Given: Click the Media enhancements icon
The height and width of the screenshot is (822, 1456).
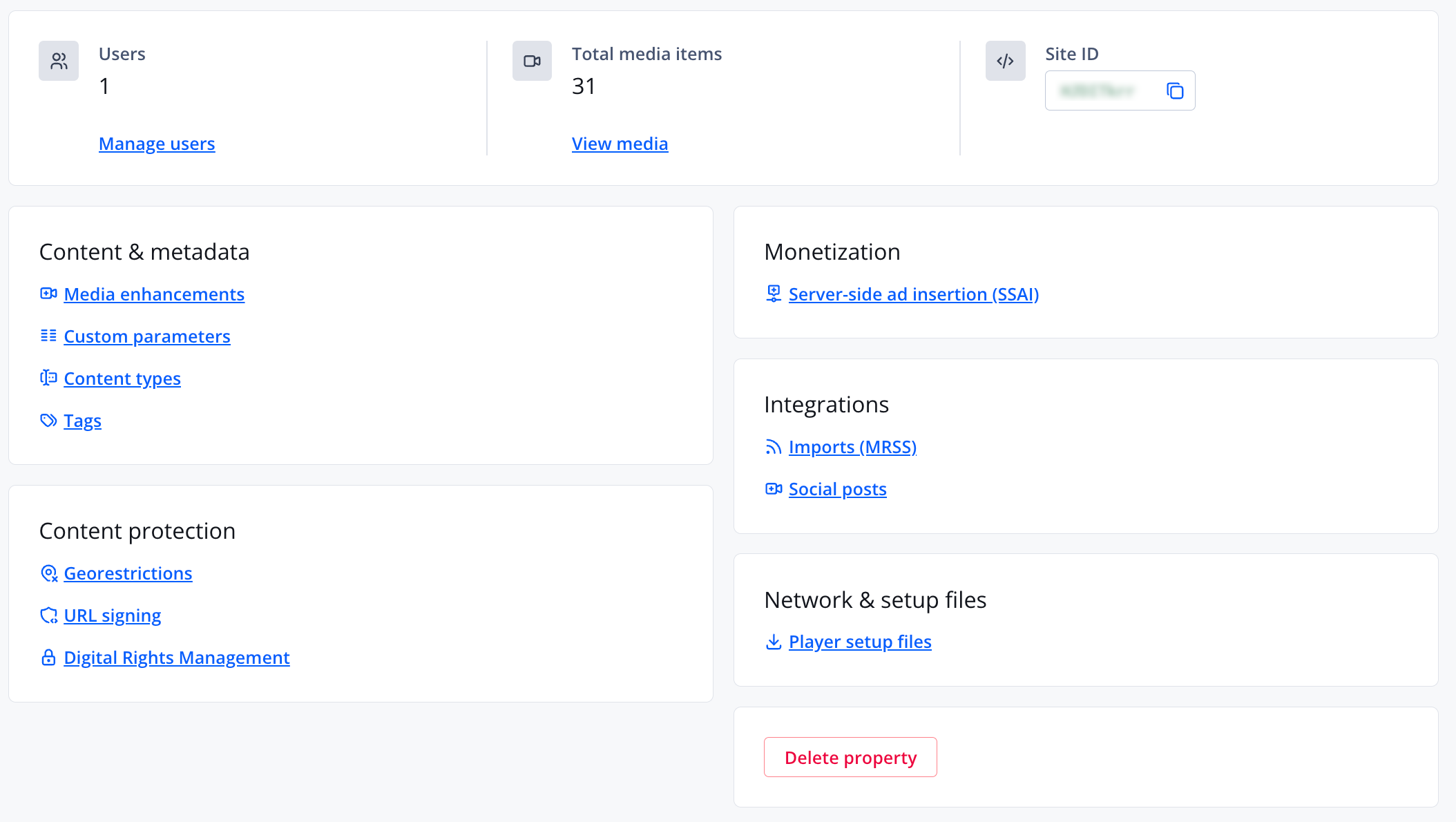Looking at the screenshot, I should (x=48, y=294).
